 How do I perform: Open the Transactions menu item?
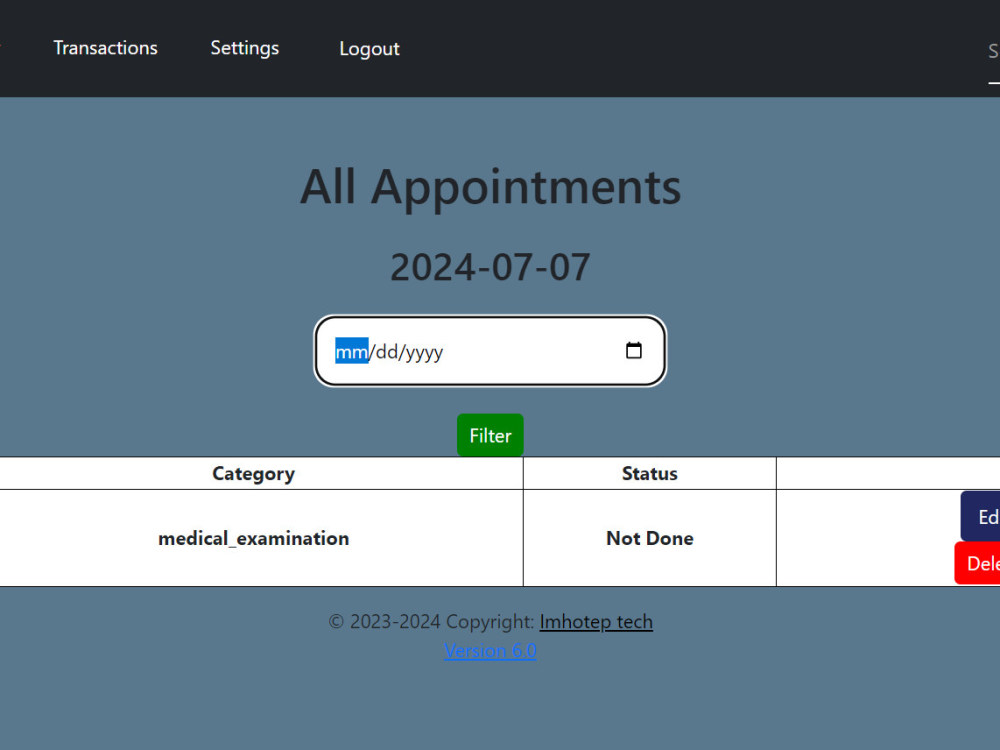pos(105,48)
